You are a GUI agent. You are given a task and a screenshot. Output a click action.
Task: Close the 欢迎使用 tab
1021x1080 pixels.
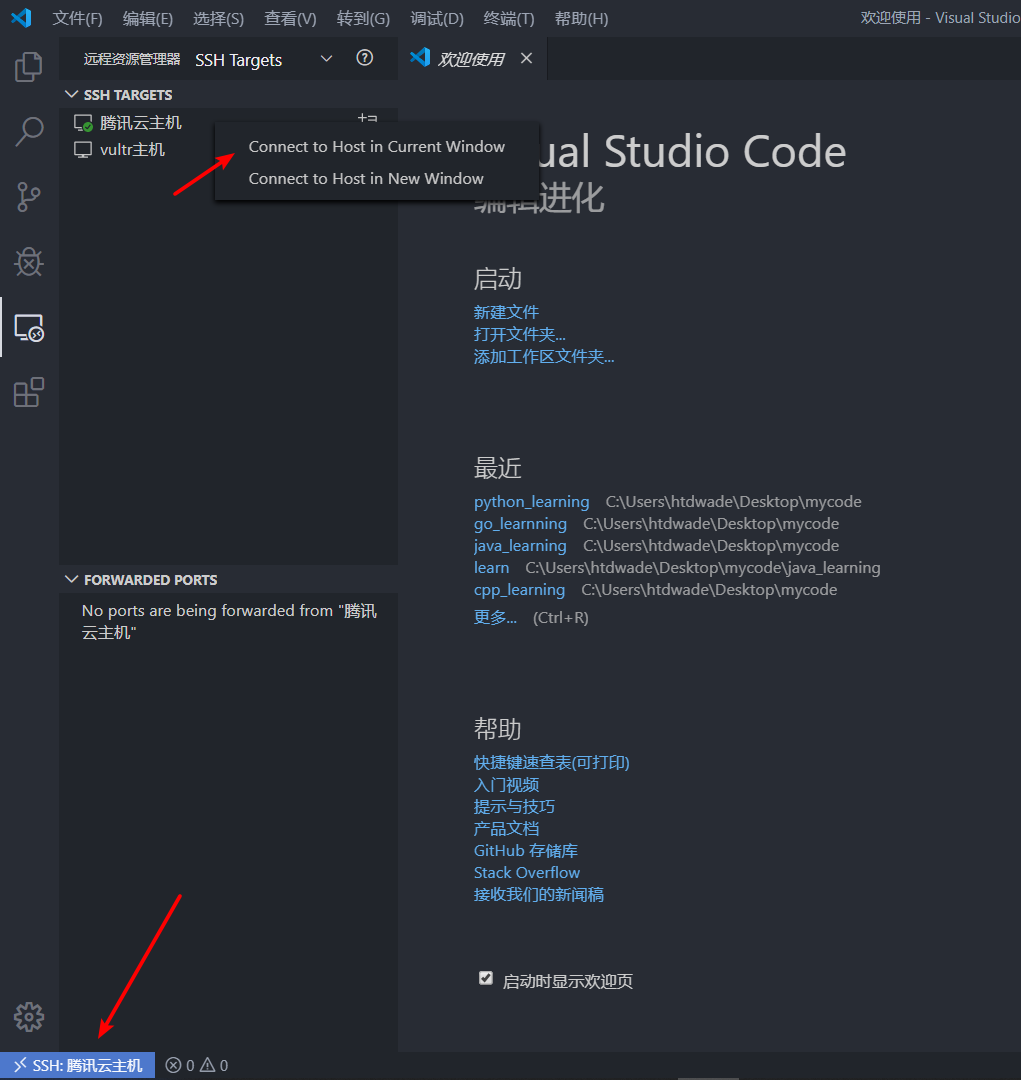526,59
